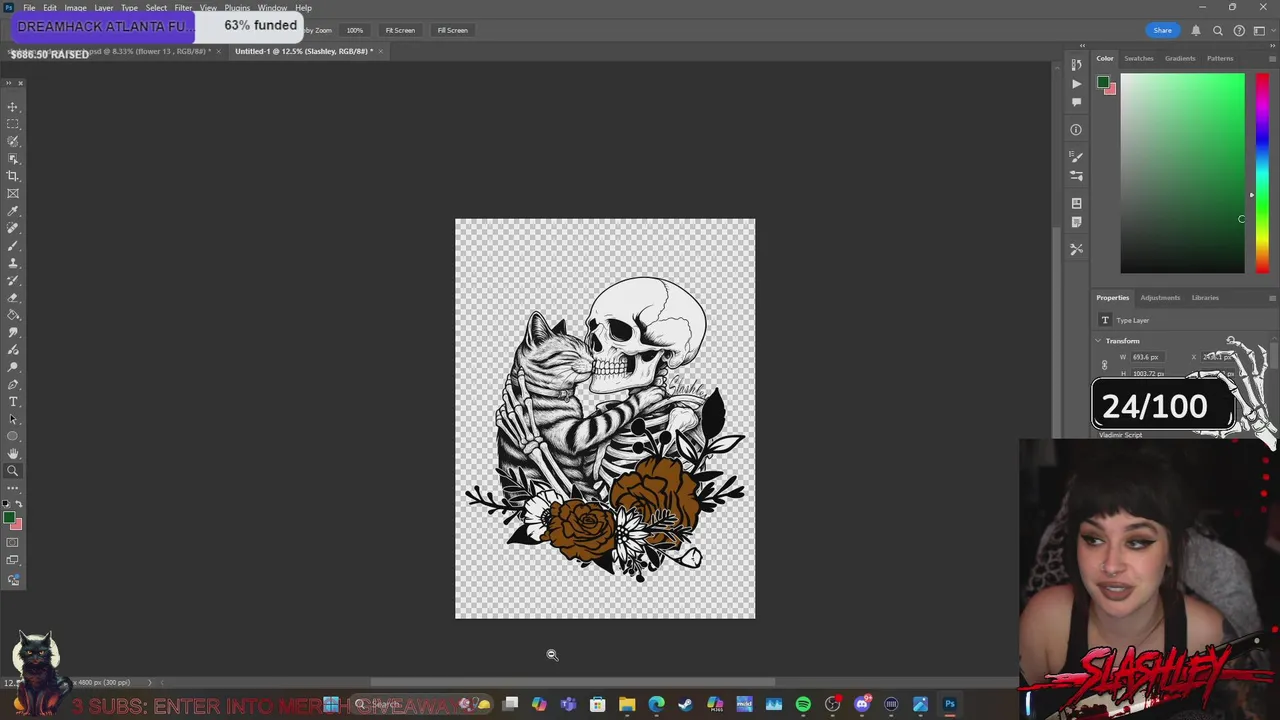1280x720 pixels.
Task: Click the Share button
Action: (1162, 30)
